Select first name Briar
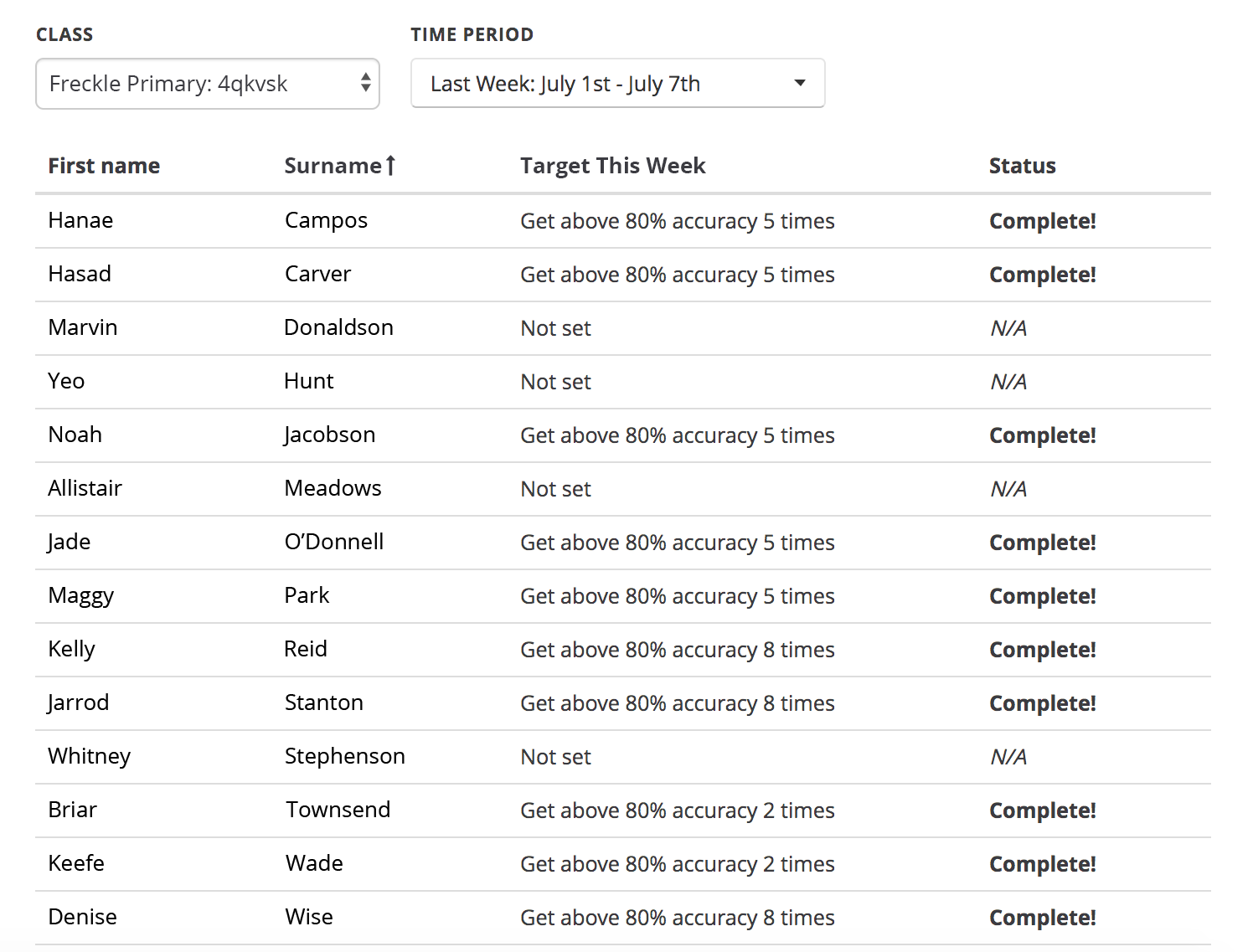Image resolution: width=1253 pixels, height=952 pixels. tap(73, 810)
